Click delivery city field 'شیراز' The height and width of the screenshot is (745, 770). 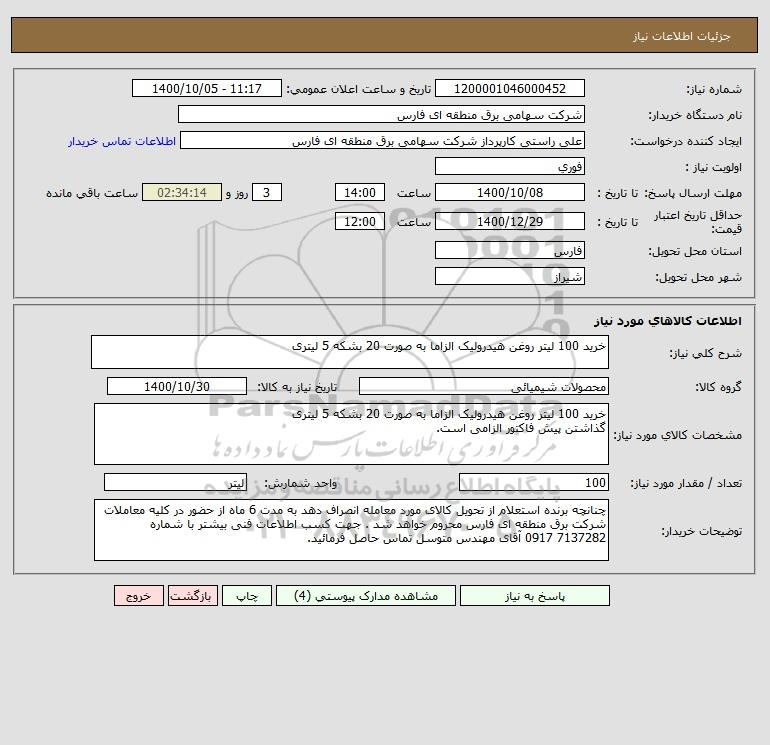[510, 276]
